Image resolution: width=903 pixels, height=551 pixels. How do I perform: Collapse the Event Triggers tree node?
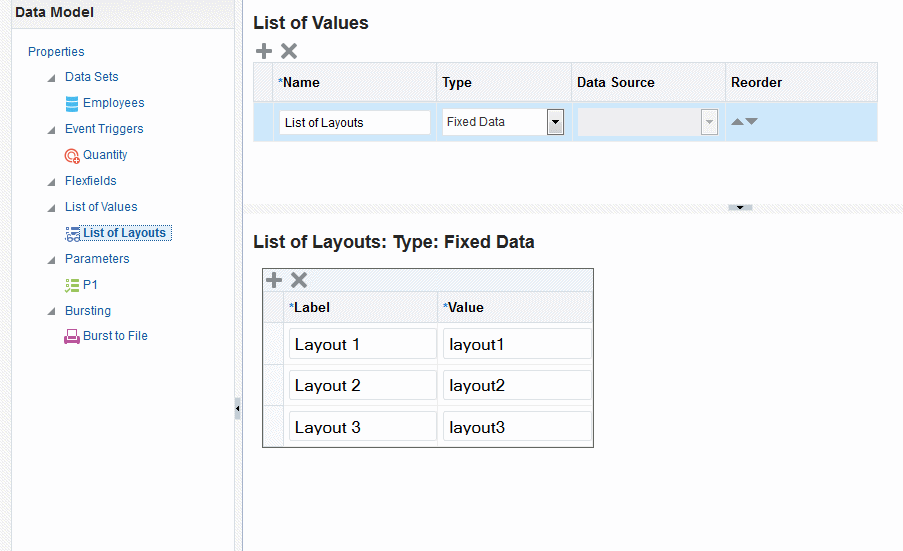tap(52, 130)
